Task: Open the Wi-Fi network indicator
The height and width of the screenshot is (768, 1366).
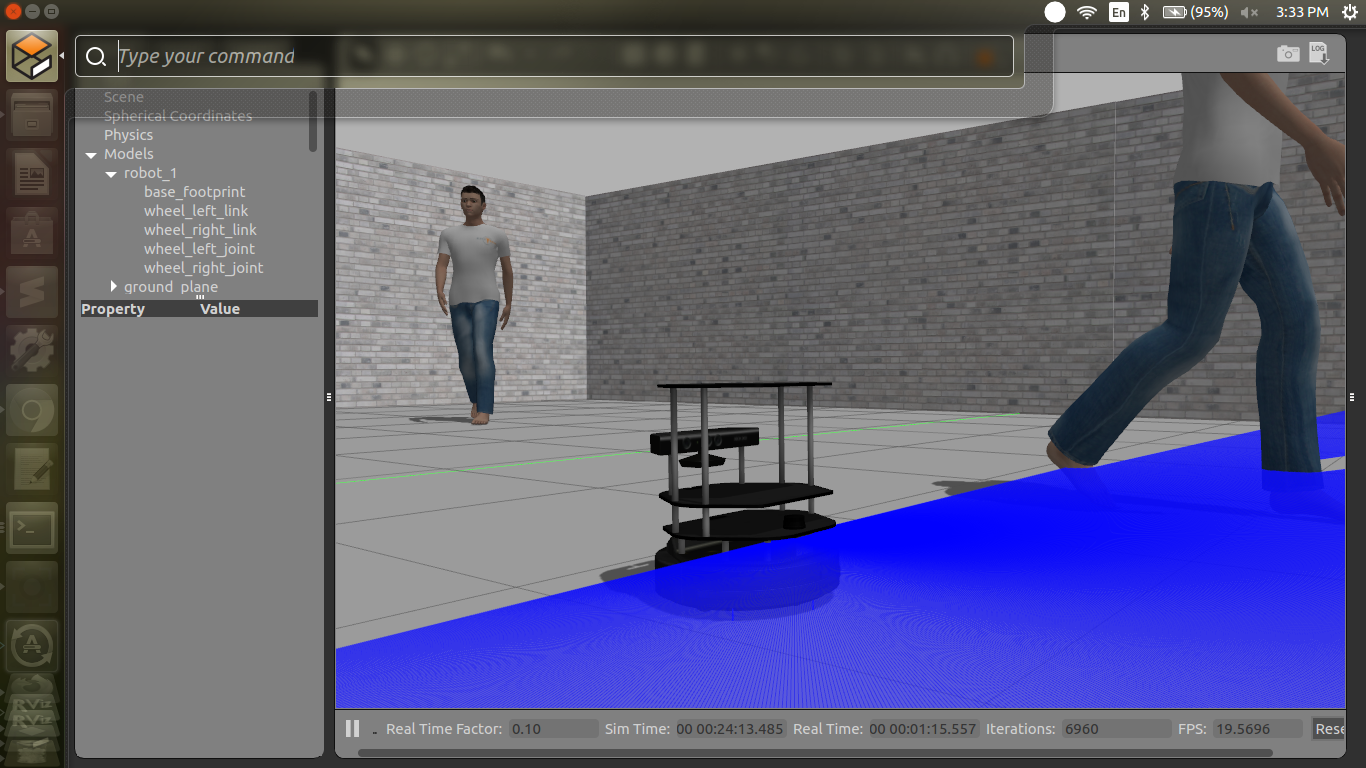Action: pyautogui.click(x=1087, y=12)
